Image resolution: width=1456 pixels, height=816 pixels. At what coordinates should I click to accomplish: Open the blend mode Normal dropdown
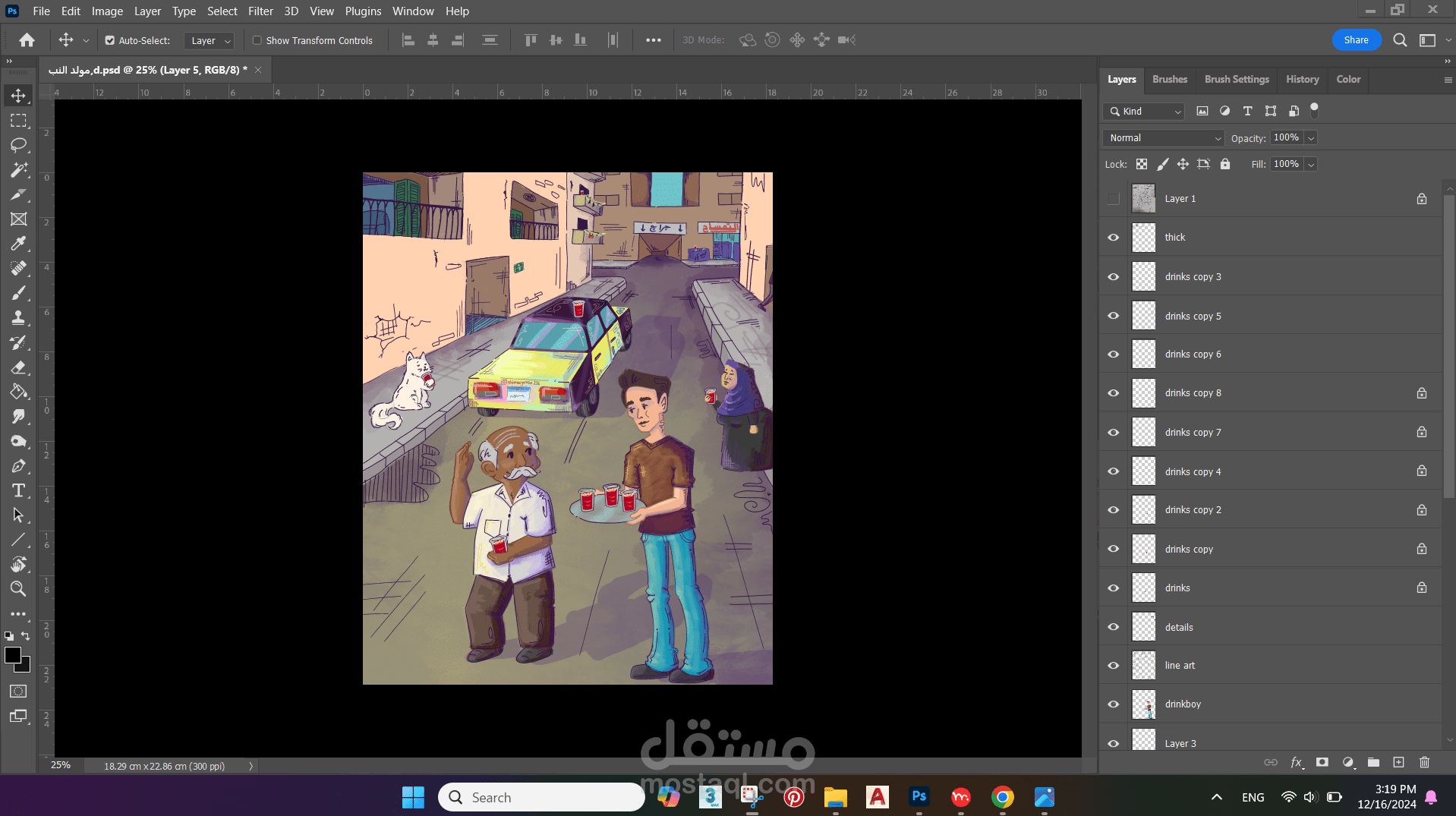1163,138
